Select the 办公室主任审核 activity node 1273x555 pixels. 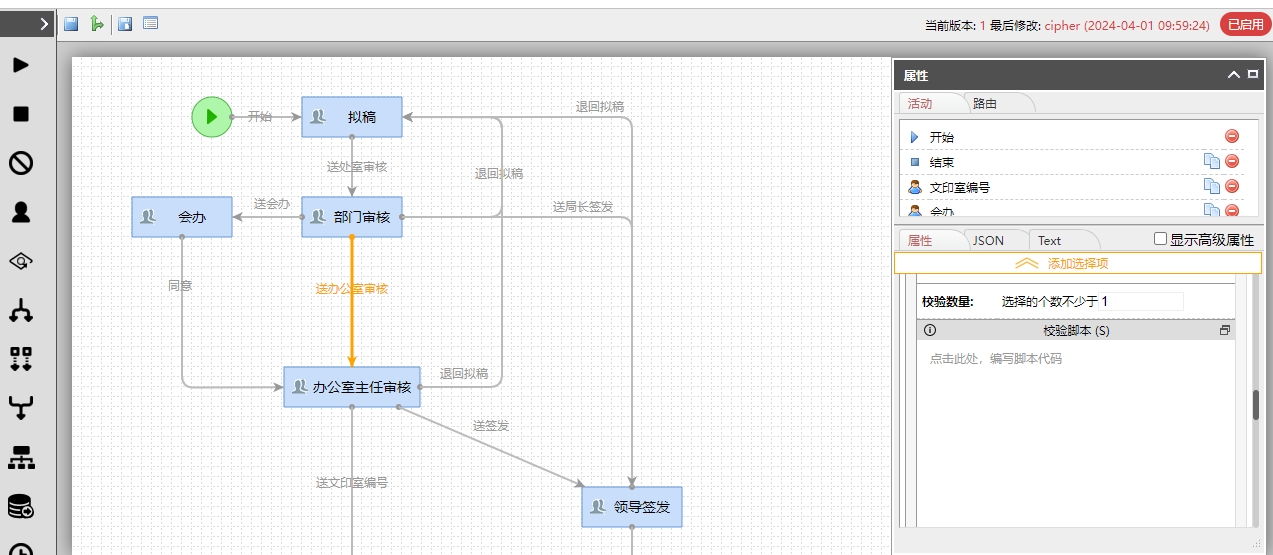click(352, 387)
